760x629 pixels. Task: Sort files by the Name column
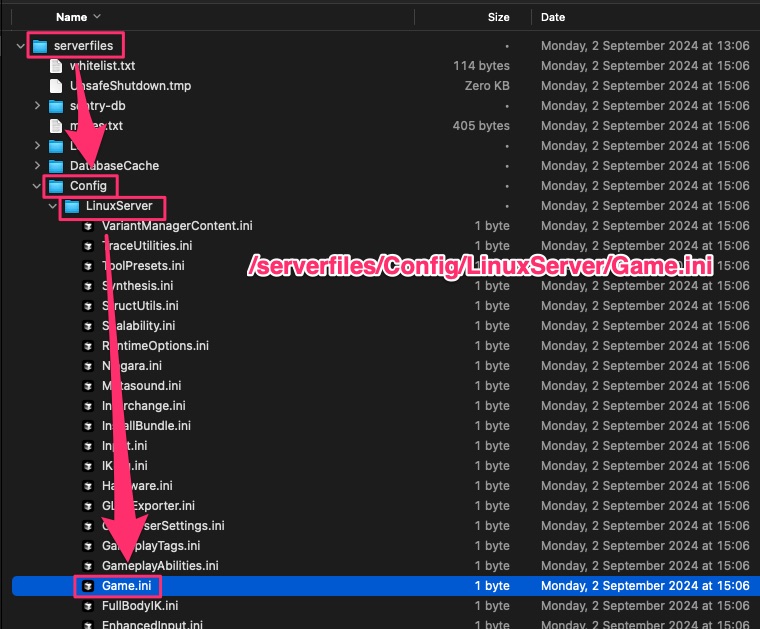pyautogui.click(x=71, y=17)
